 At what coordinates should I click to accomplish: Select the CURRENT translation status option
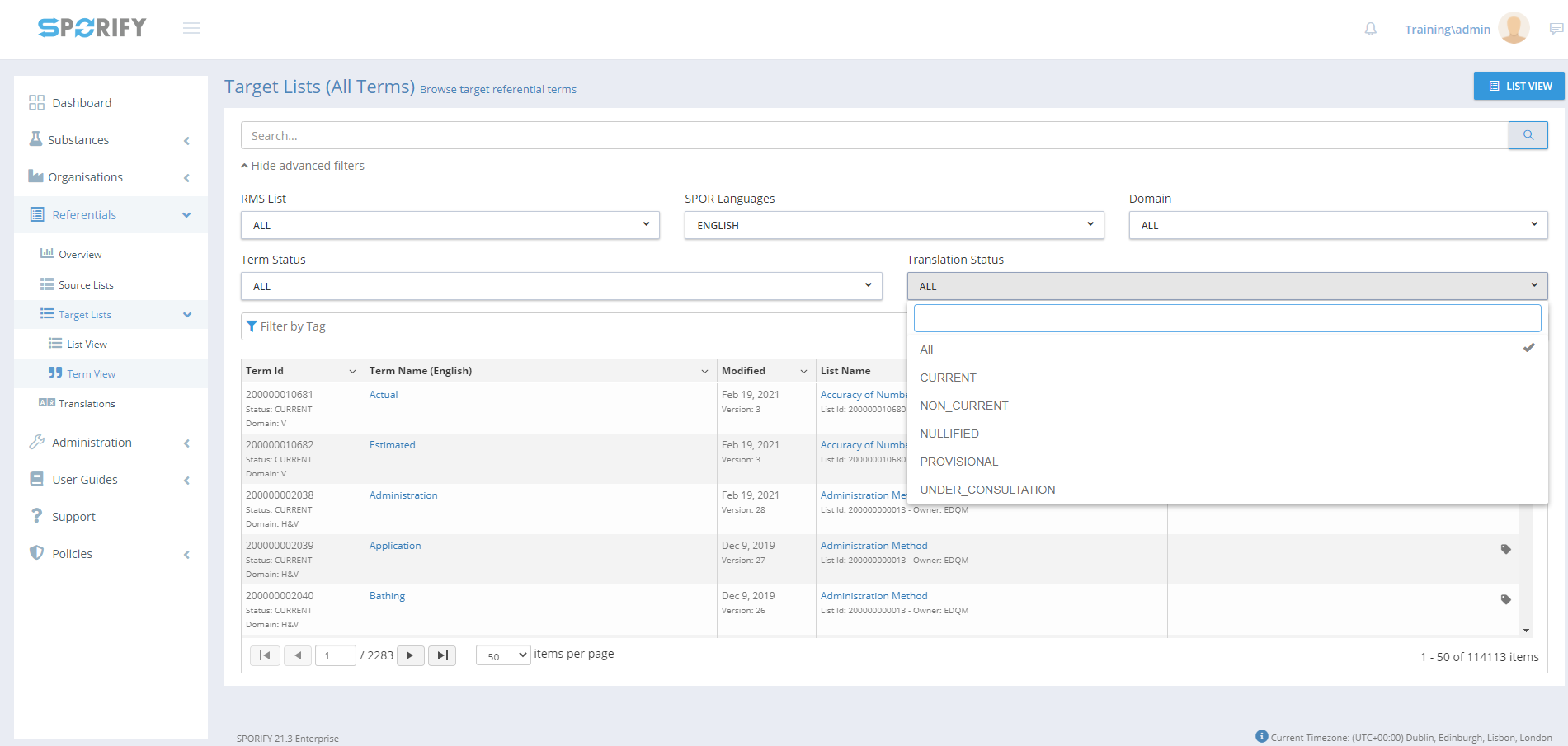948,378
